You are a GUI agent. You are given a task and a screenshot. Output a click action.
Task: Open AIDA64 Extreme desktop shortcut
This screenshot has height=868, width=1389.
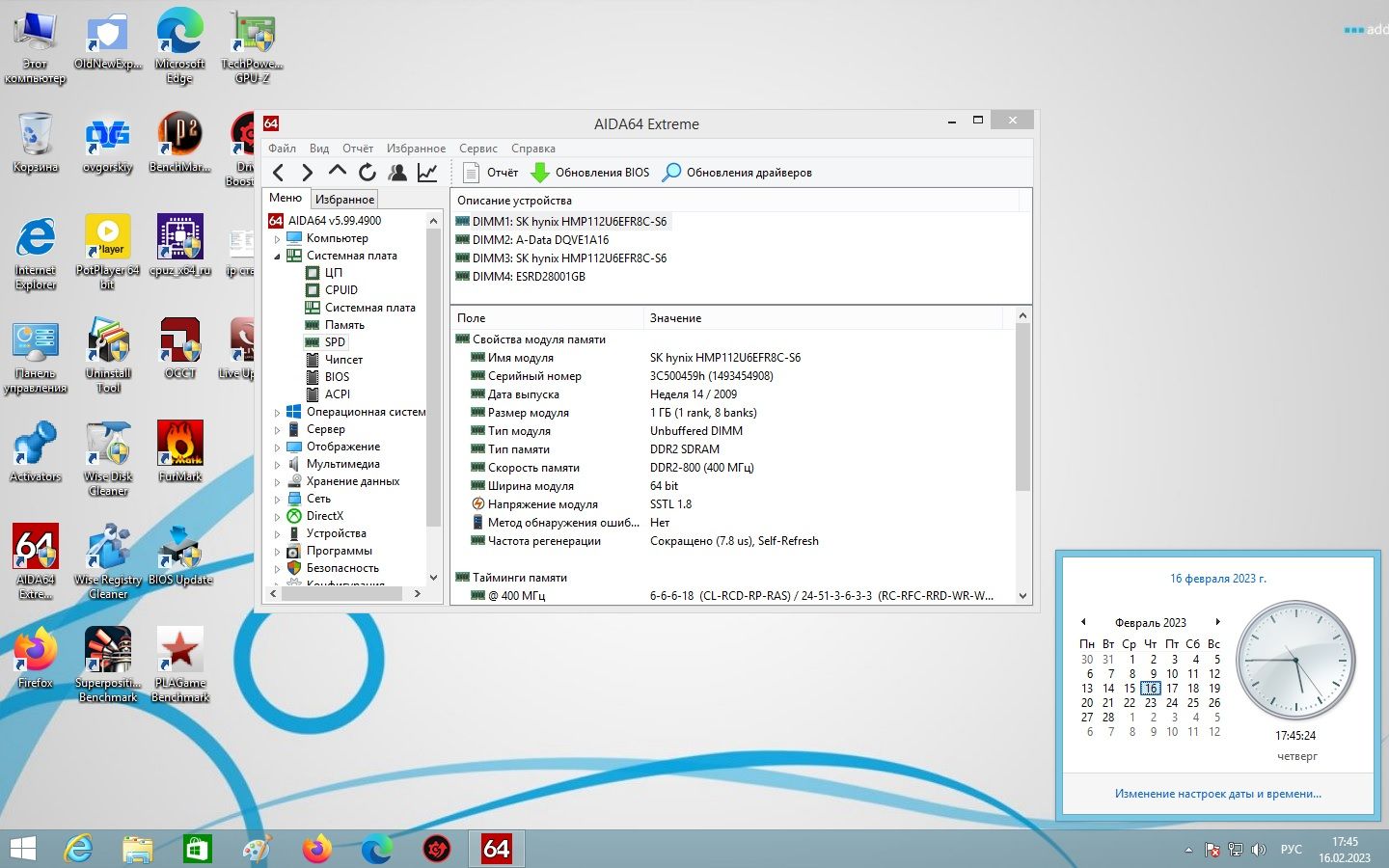36,561
